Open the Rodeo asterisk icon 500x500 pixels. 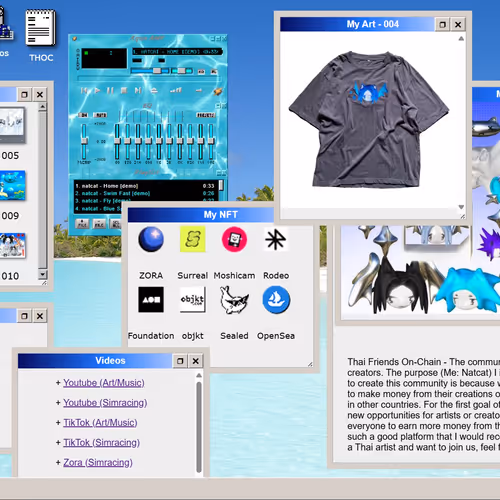[276, 239]
